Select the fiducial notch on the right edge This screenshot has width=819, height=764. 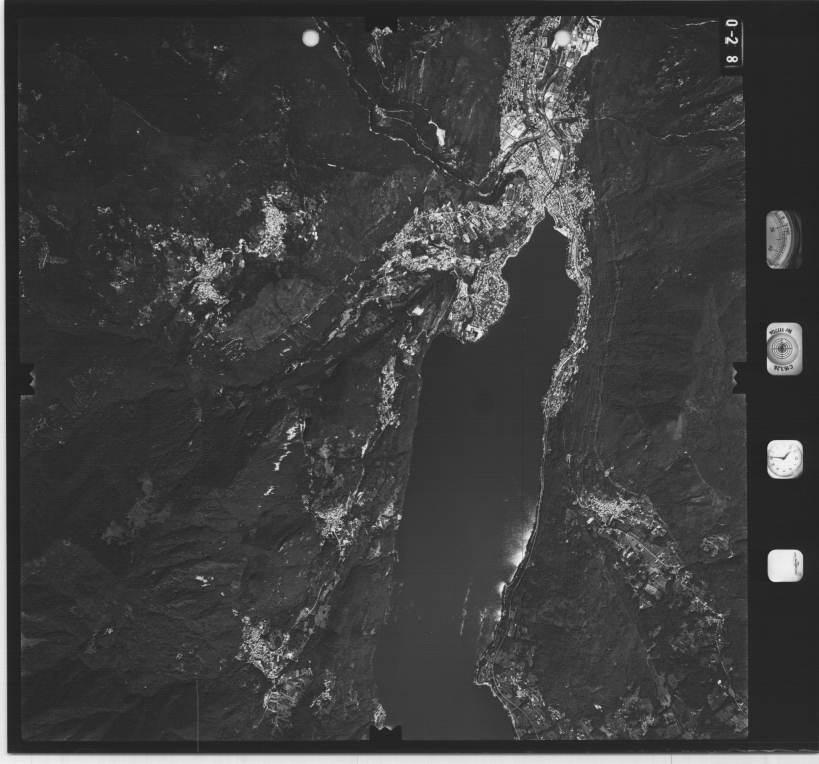pyautogui.click(x=740, y=376)
